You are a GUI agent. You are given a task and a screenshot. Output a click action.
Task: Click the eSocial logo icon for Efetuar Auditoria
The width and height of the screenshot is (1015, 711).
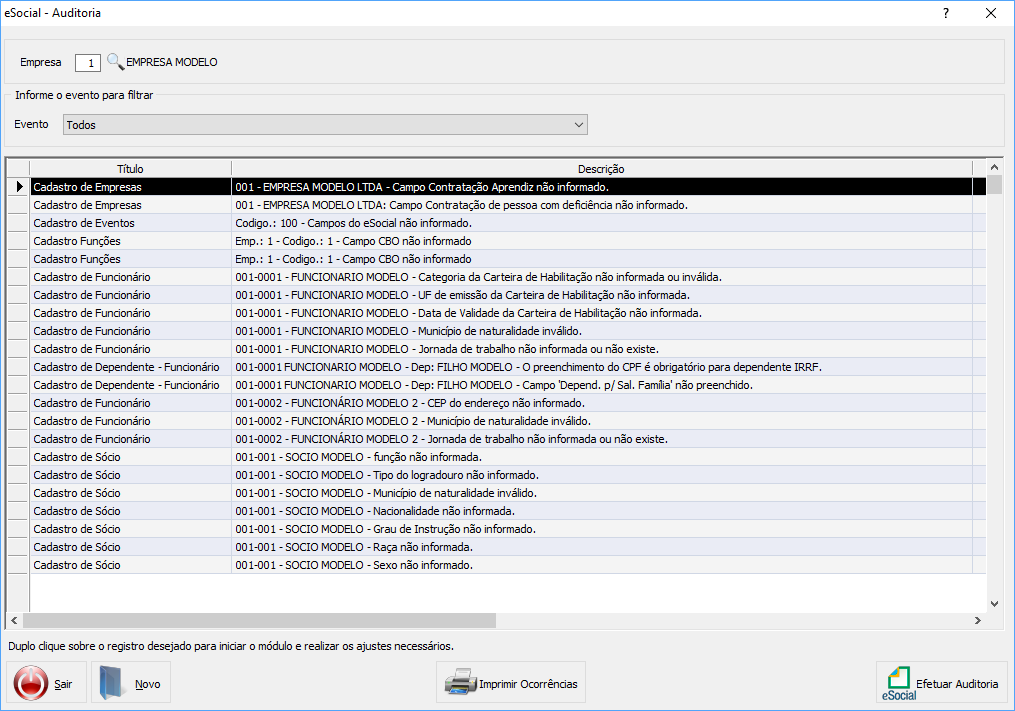point(897,682)
